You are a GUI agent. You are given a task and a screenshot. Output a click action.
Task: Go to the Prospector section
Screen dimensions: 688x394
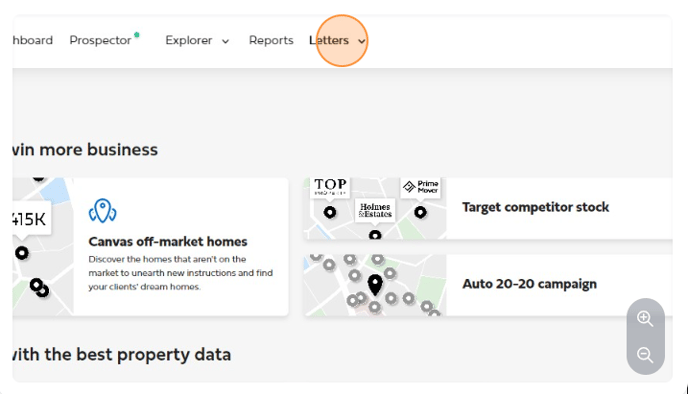(x=100, y=40)
